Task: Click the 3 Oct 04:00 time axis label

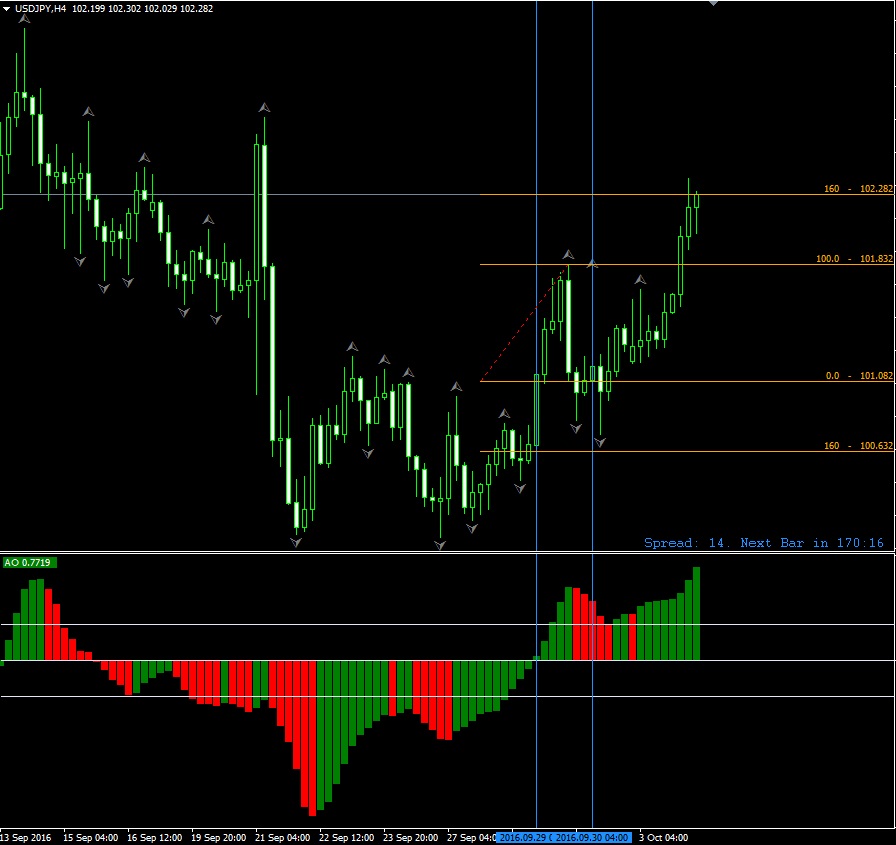Action: click(x=663, y=838)
